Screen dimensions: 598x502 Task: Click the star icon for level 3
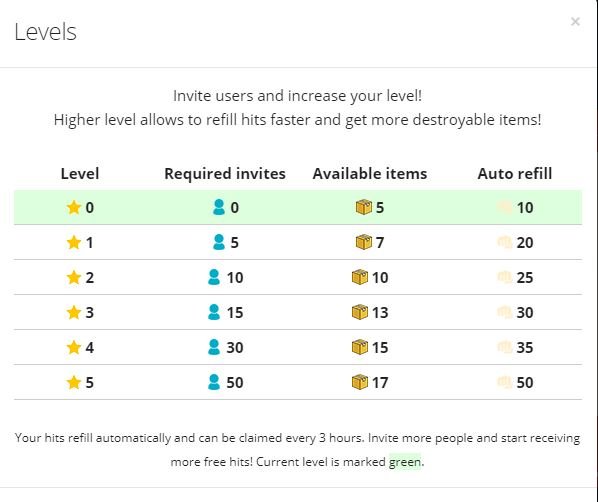(x=73, y=312)
